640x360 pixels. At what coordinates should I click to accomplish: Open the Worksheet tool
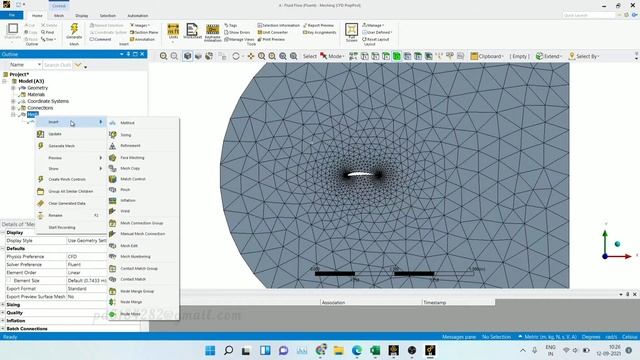coord(192,31)
